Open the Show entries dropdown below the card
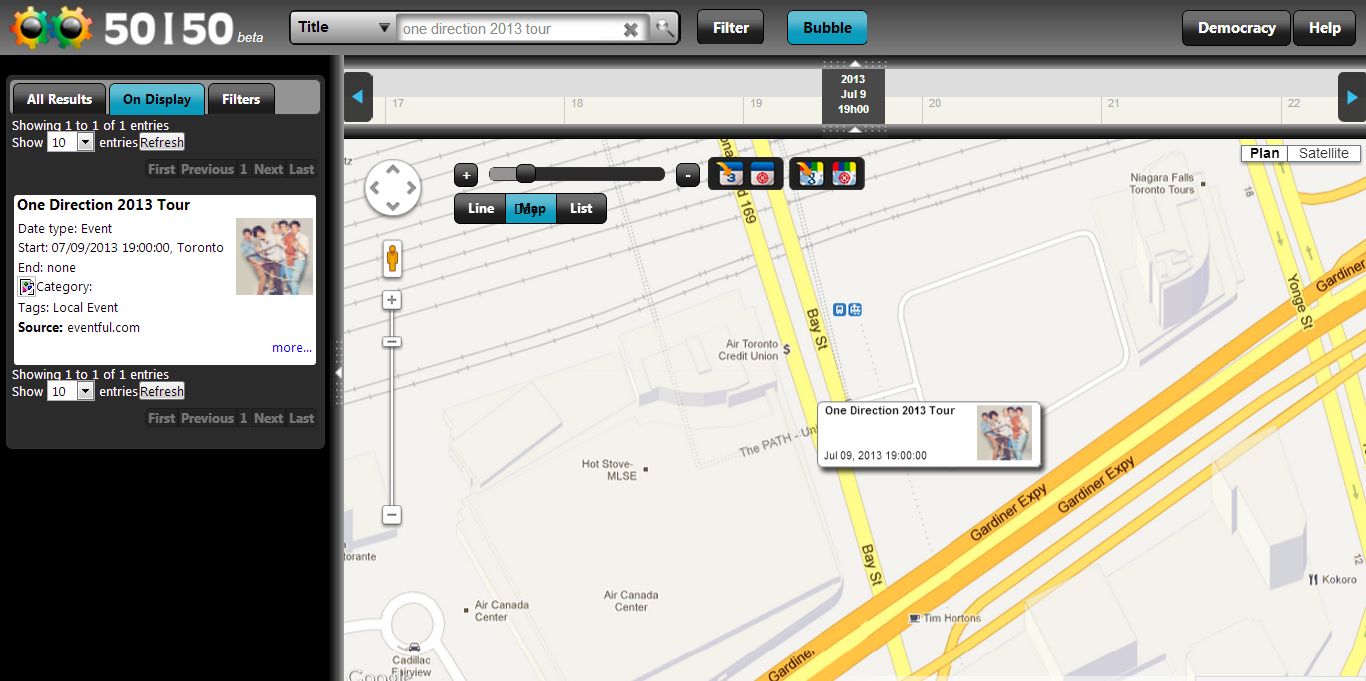1366x681 pixels. tap(71, 391)
